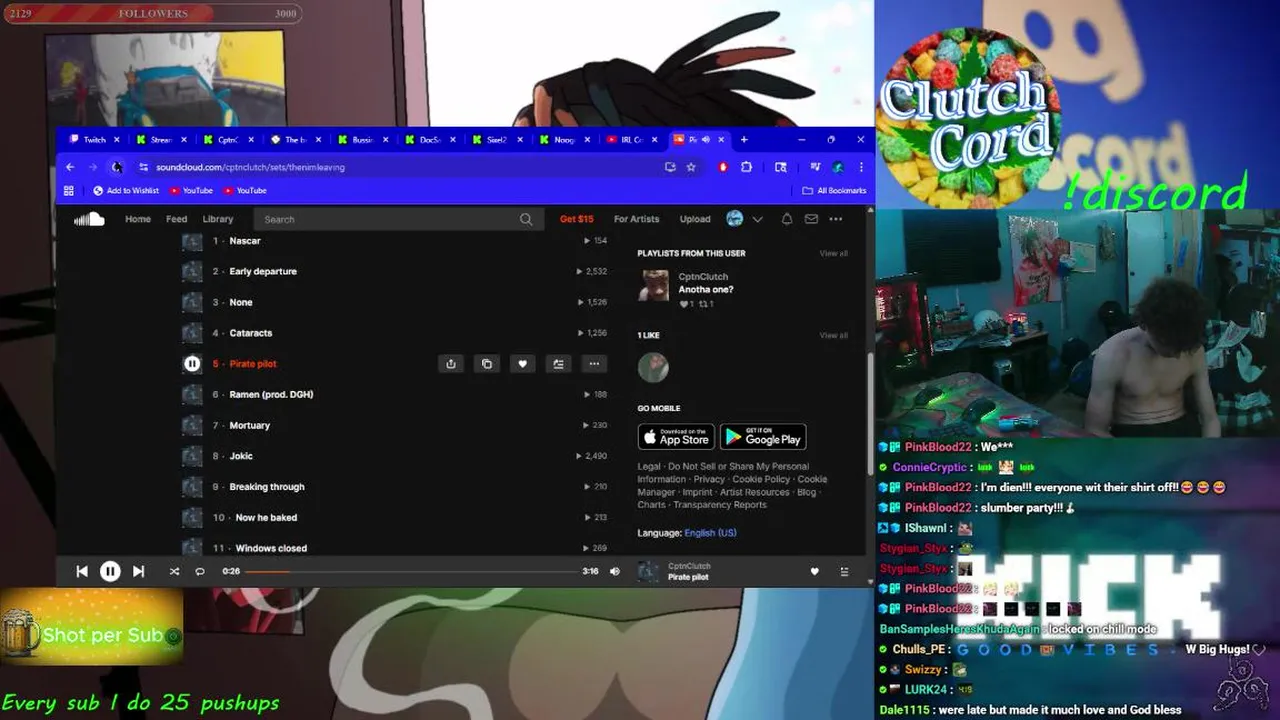1280x720 pixels.
Task: Open the liker's avatar under 1 Like
Action: pos(653,367)
